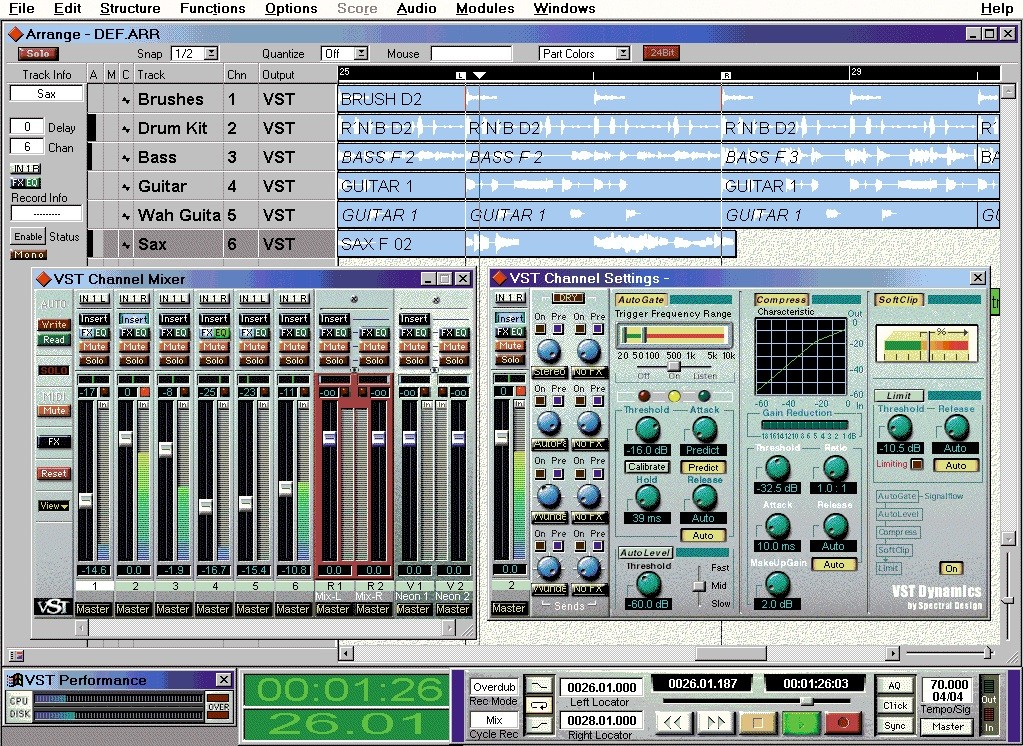Click the channel 2 volume fader handle

(x=126, y=438)
